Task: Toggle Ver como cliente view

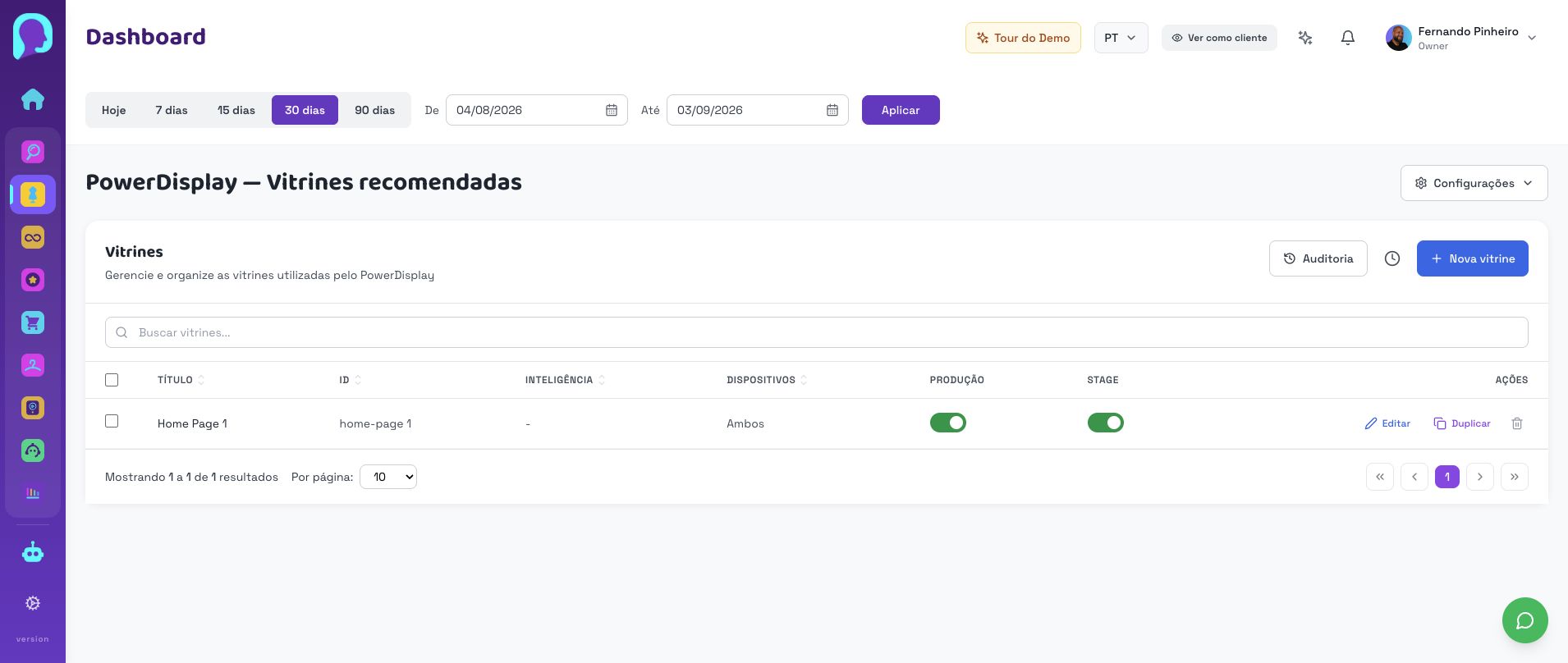Action: pos(1219,38)
